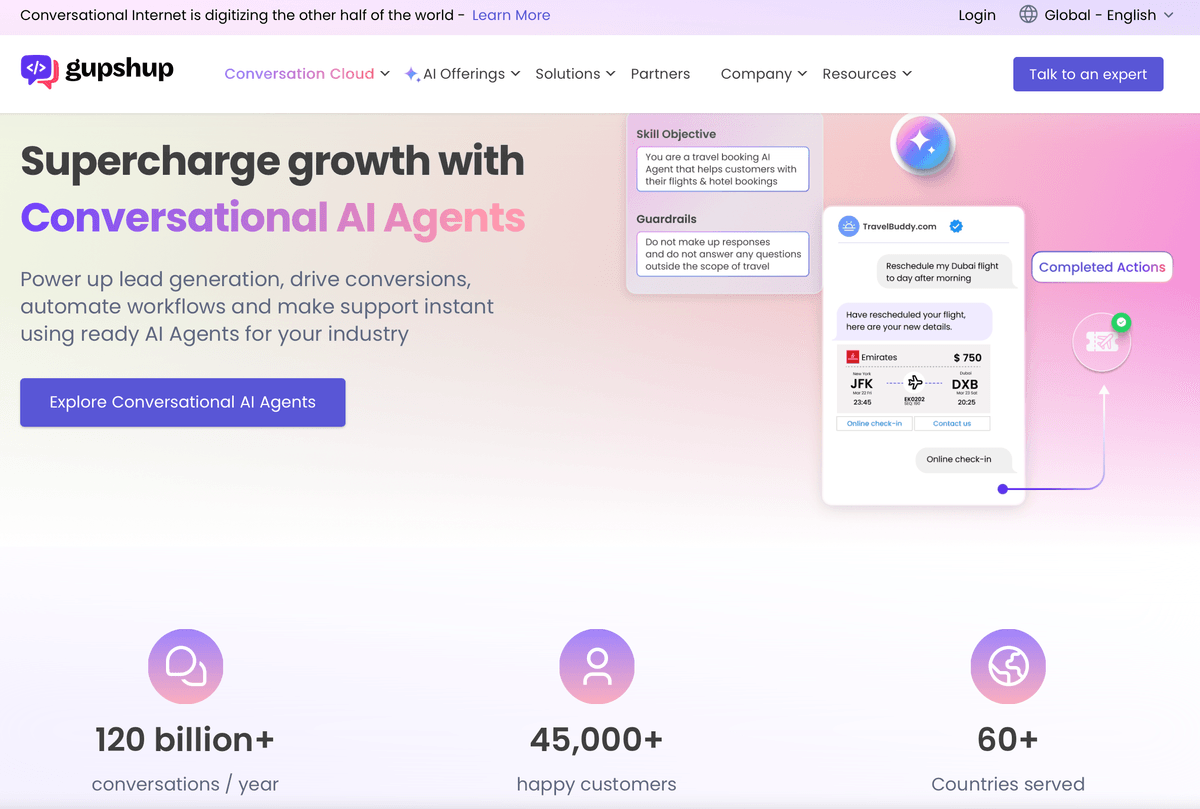
Task: Click the 'Have rescheduled your flight' message
Action: [913, 321]
